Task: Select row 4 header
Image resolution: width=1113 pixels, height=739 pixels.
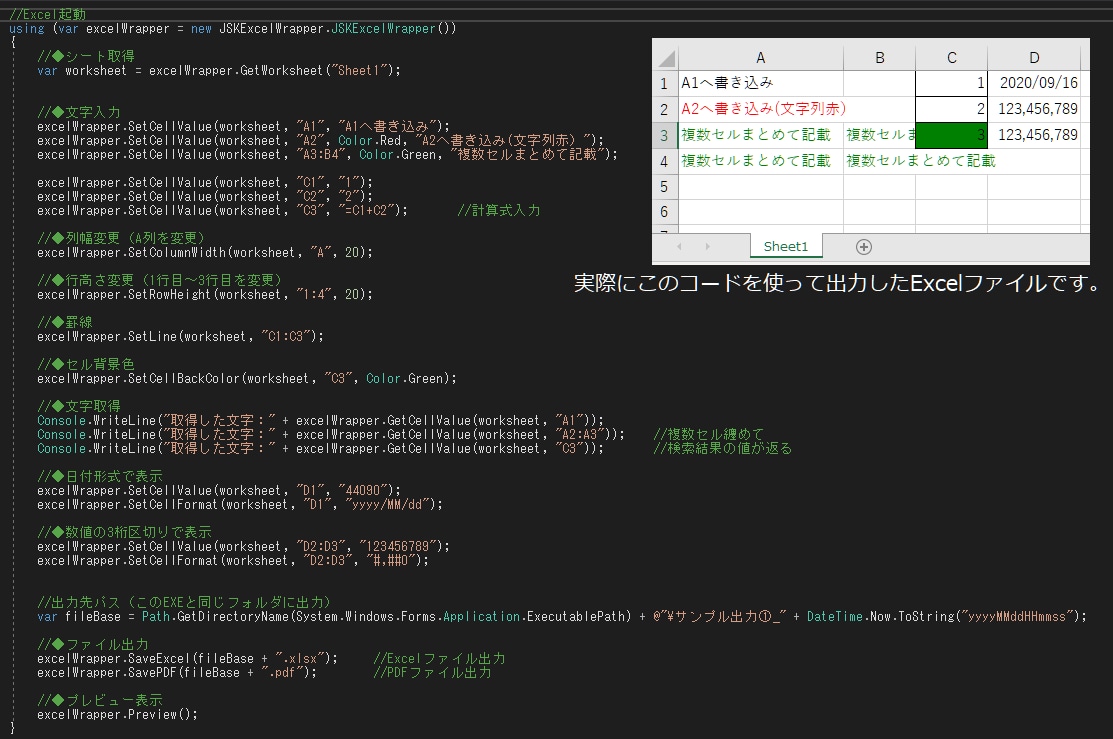Action: pos(664,161)
